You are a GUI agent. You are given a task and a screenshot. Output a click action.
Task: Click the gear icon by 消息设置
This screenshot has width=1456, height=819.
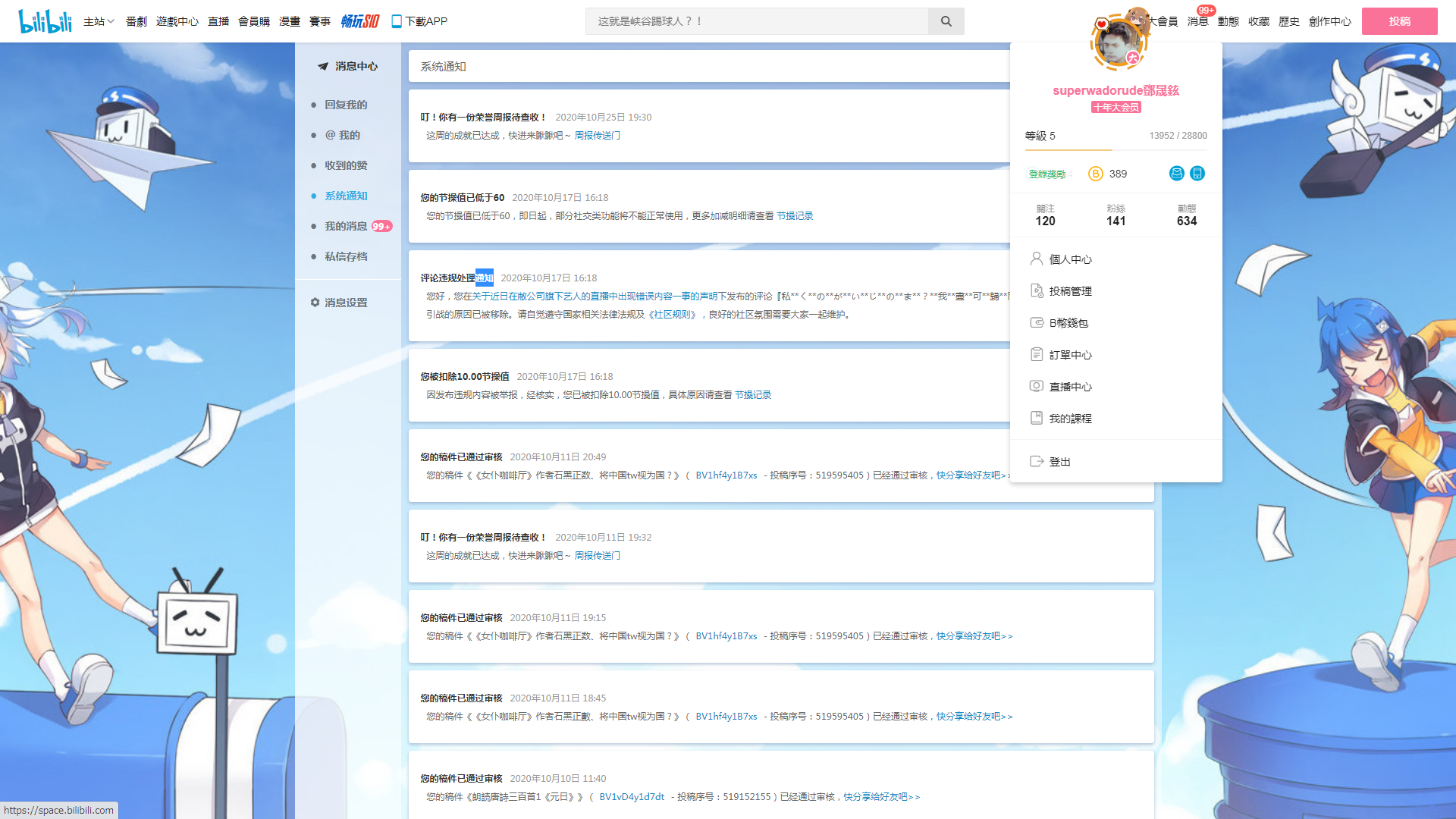pos(315,302)
